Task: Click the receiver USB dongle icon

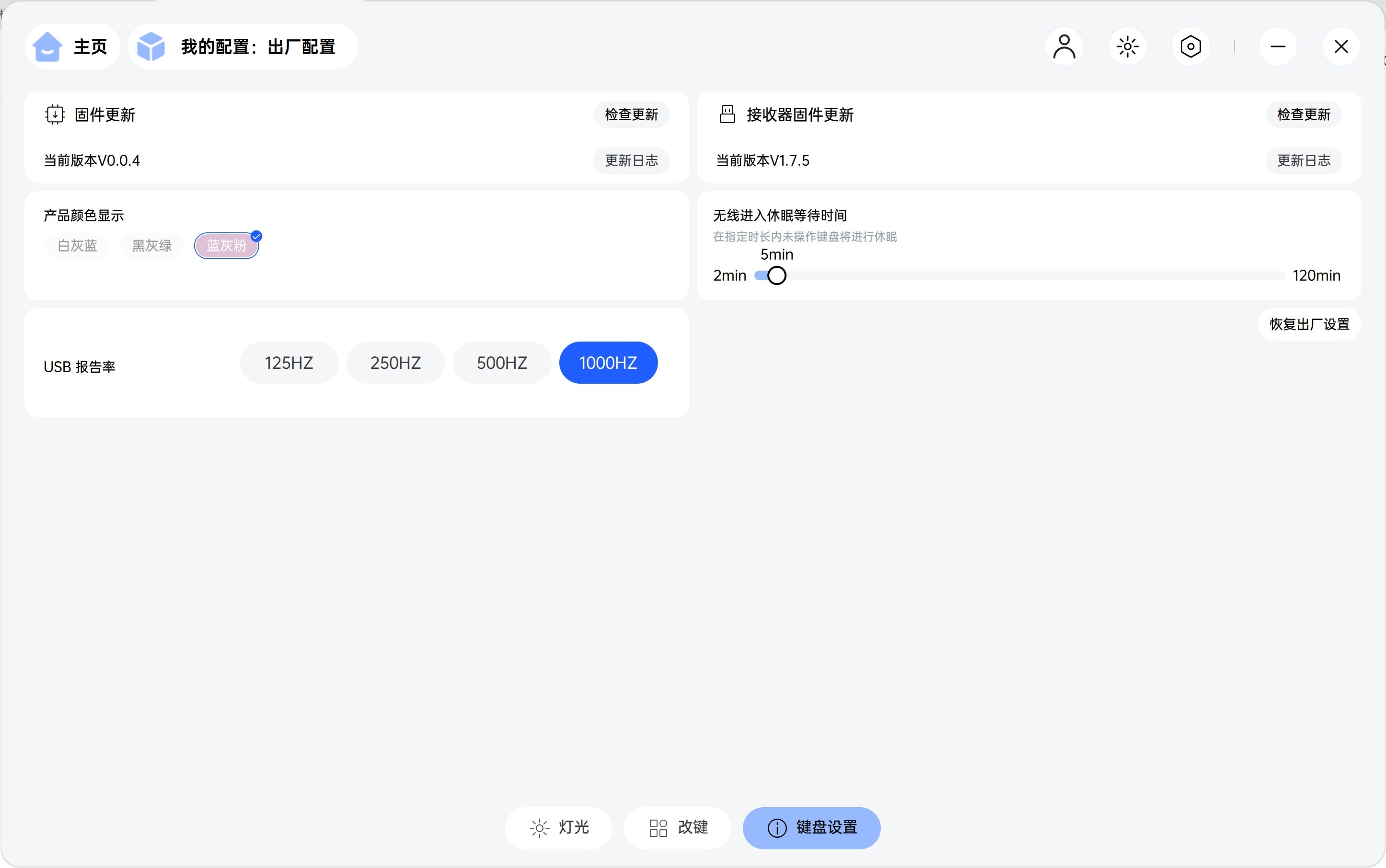Action: coord(727,115)
